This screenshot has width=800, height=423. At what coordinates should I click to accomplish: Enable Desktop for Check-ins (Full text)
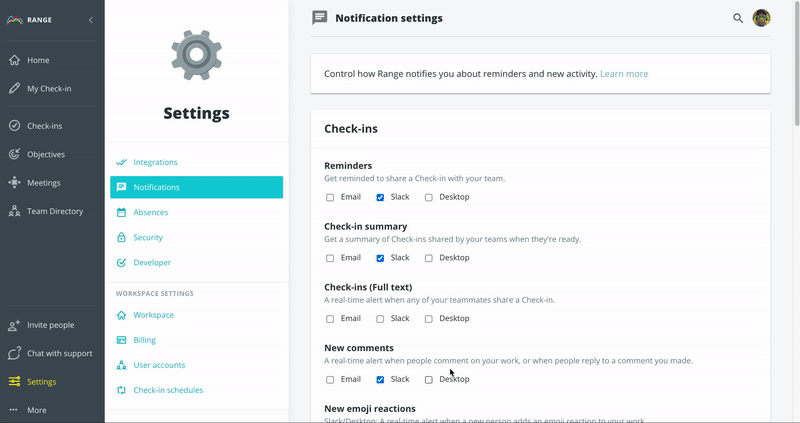(429, 320)
